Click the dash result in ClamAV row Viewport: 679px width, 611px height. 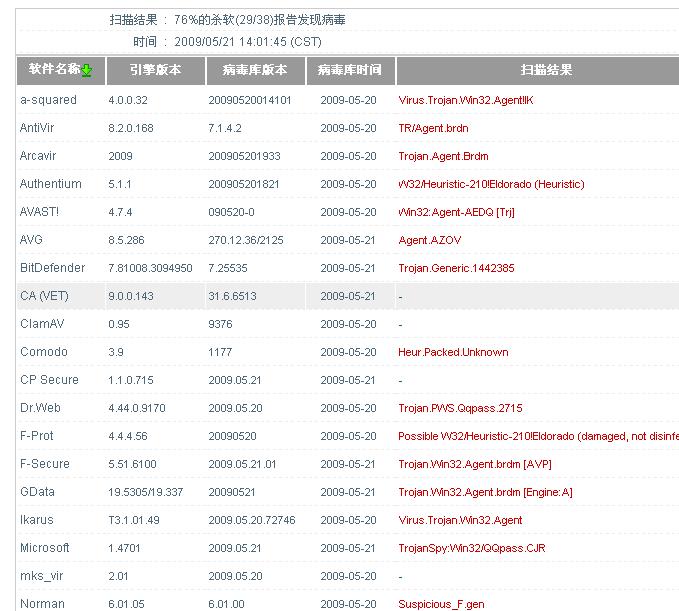tap(401, 325)
